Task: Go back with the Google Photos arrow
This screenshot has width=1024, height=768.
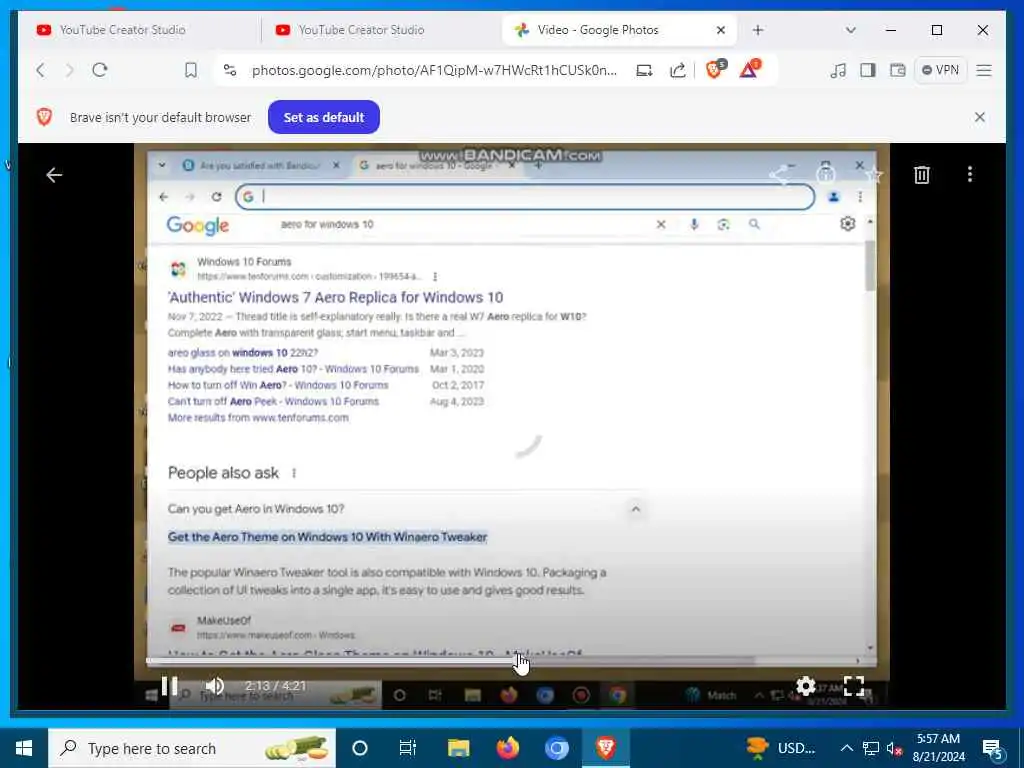Action: 54,175
